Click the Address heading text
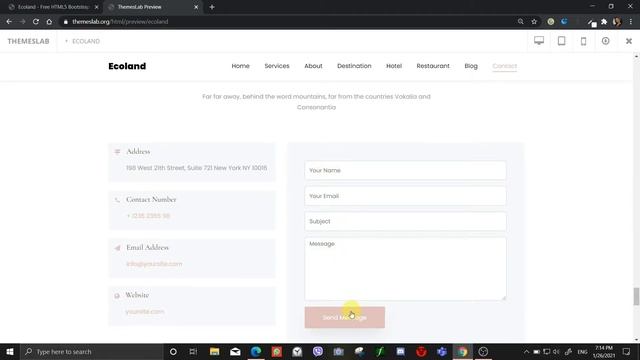 (138, 151)
